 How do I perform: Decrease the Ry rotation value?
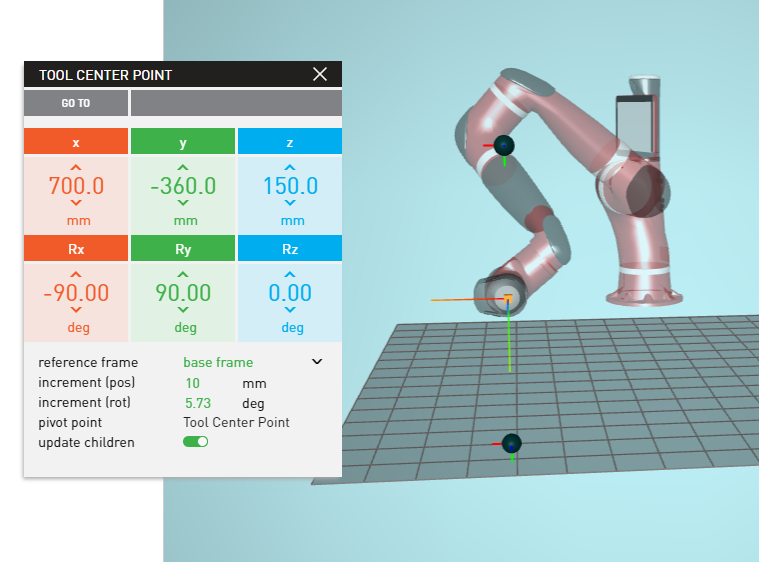(182, 310)
